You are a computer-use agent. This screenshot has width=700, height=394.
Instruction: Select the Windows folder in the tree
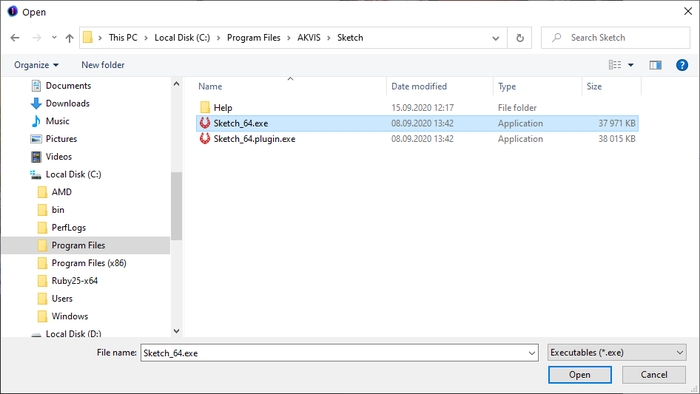(x=70, y=316)
